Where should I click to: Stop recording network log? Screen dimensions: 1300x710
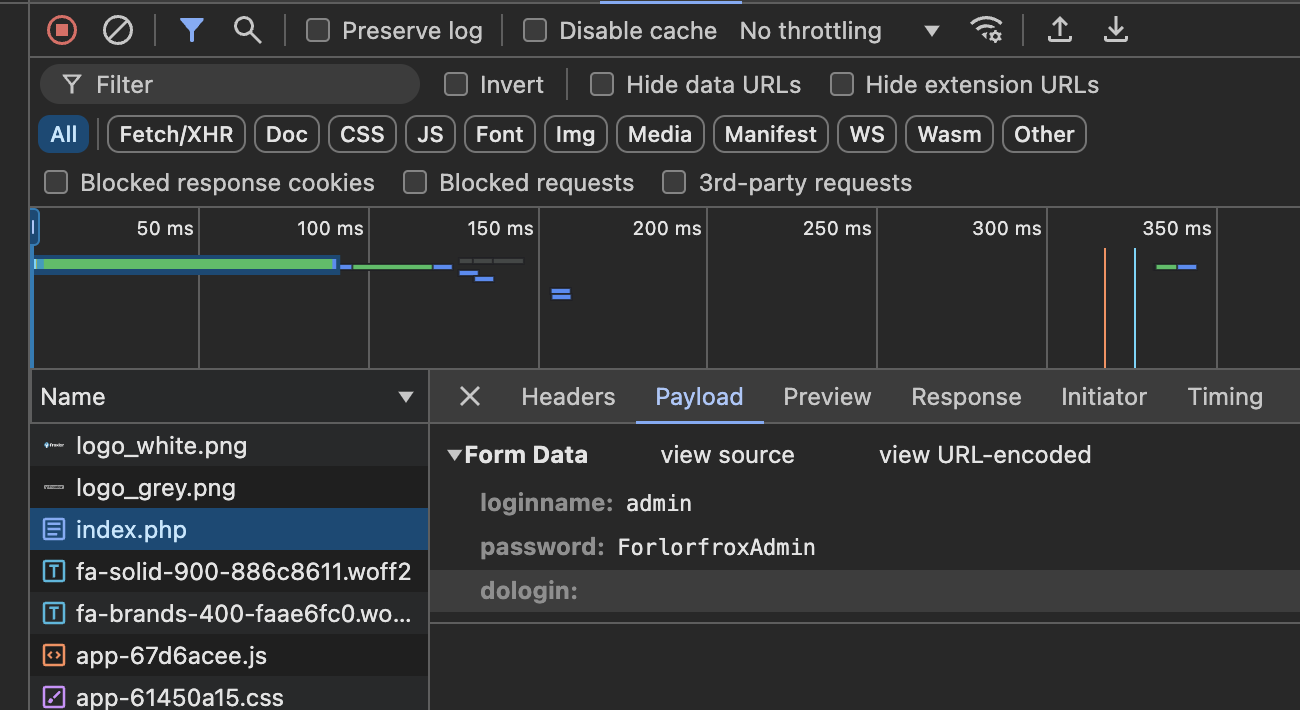pyautogui.click(x=62, y=31)
